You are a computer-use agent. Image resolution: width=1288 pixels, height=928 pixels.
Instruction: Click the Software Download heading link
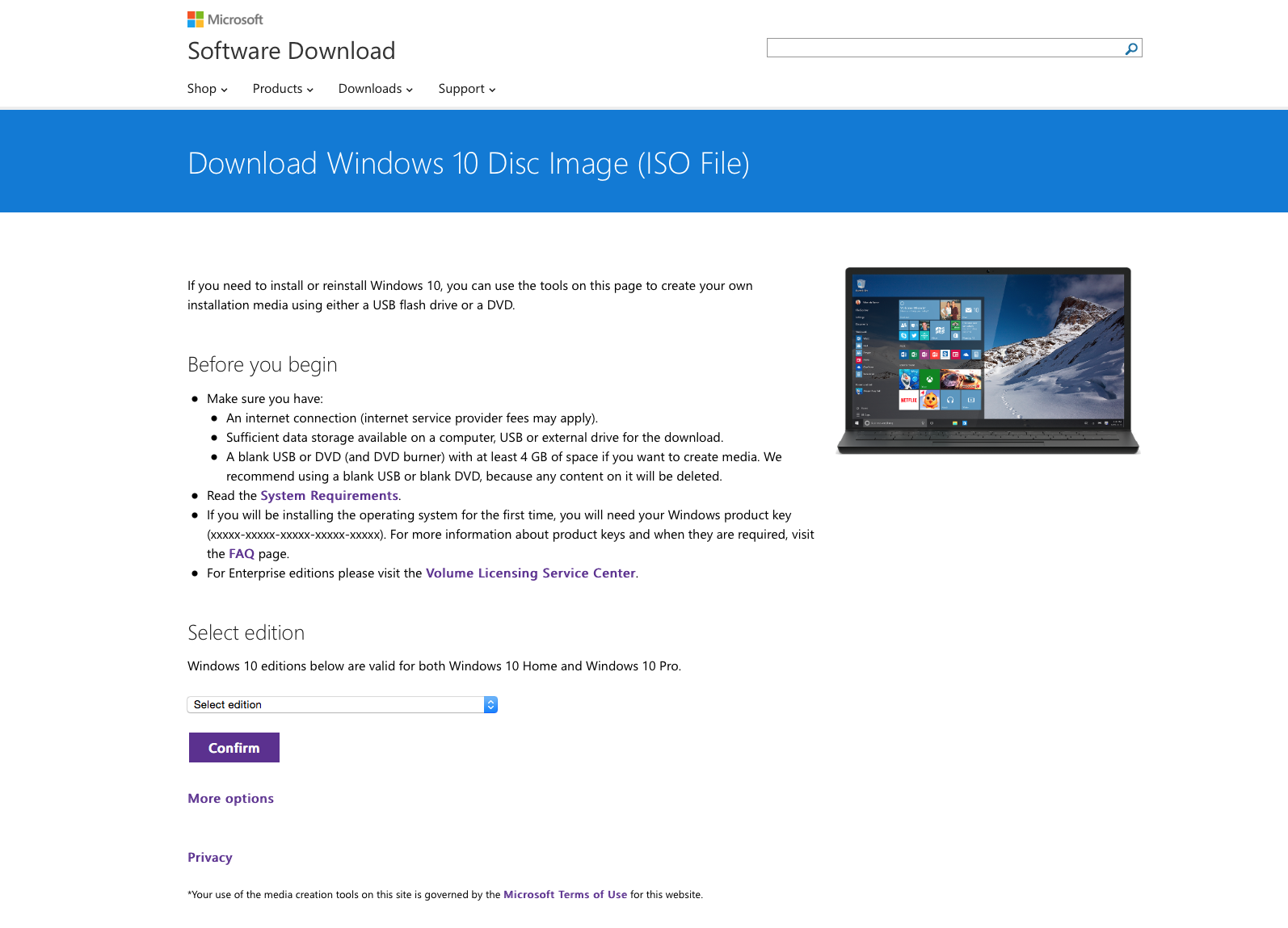292,51
